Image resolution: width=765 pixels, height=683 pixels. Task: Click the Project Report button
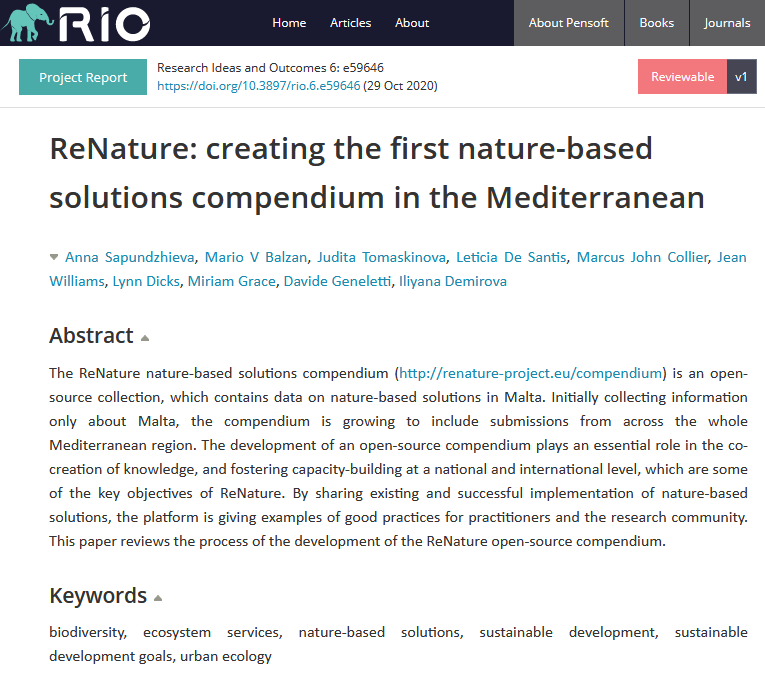pos(83,77)
